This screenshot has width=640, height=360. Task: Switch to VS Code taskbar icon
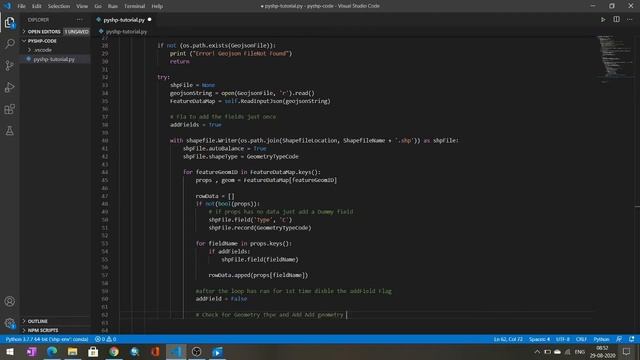click(176, 352)
